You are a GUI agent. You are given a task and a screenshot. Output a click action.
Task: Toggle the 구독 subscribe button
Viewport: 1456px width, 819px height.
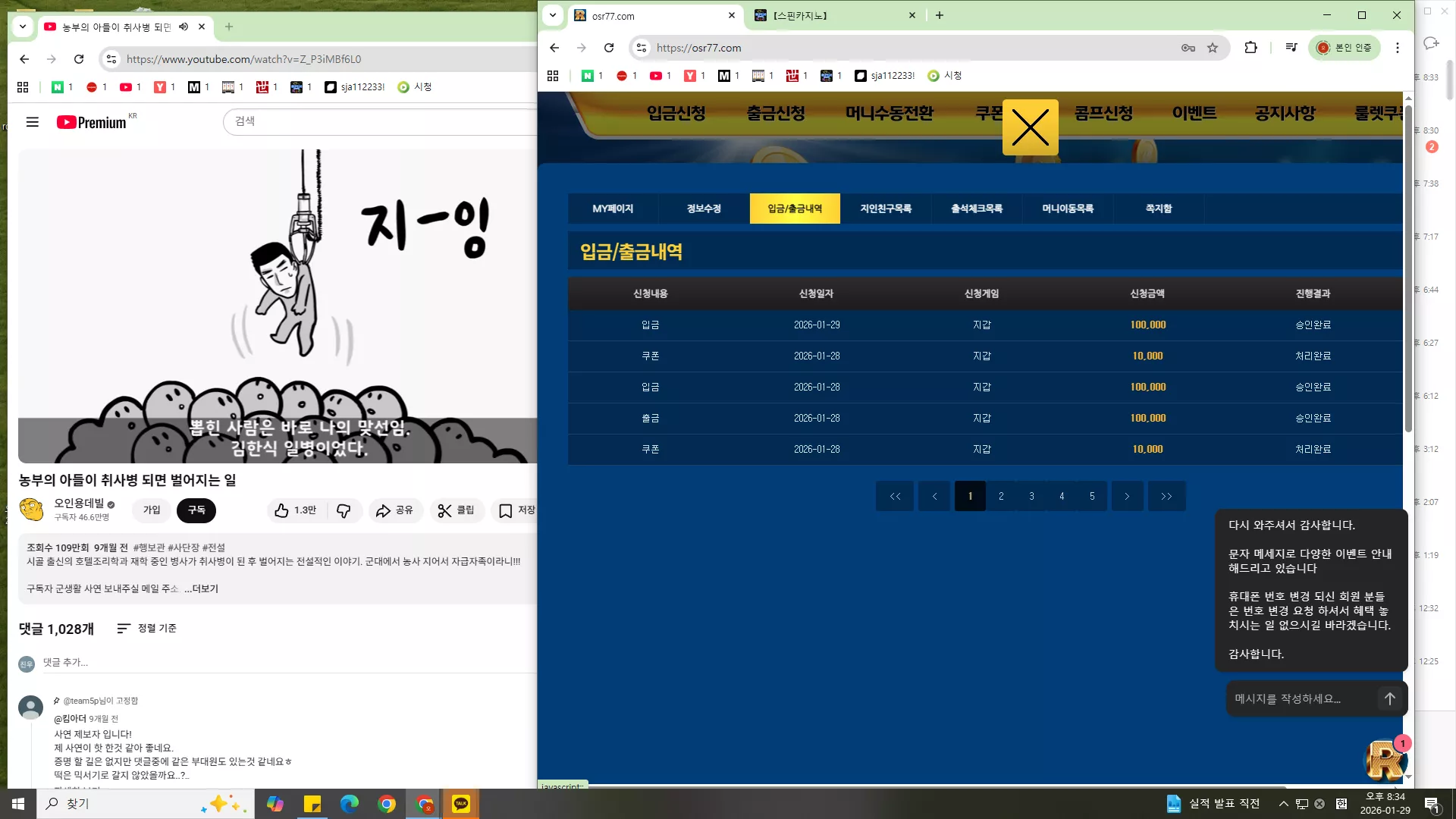pos(196,510)
